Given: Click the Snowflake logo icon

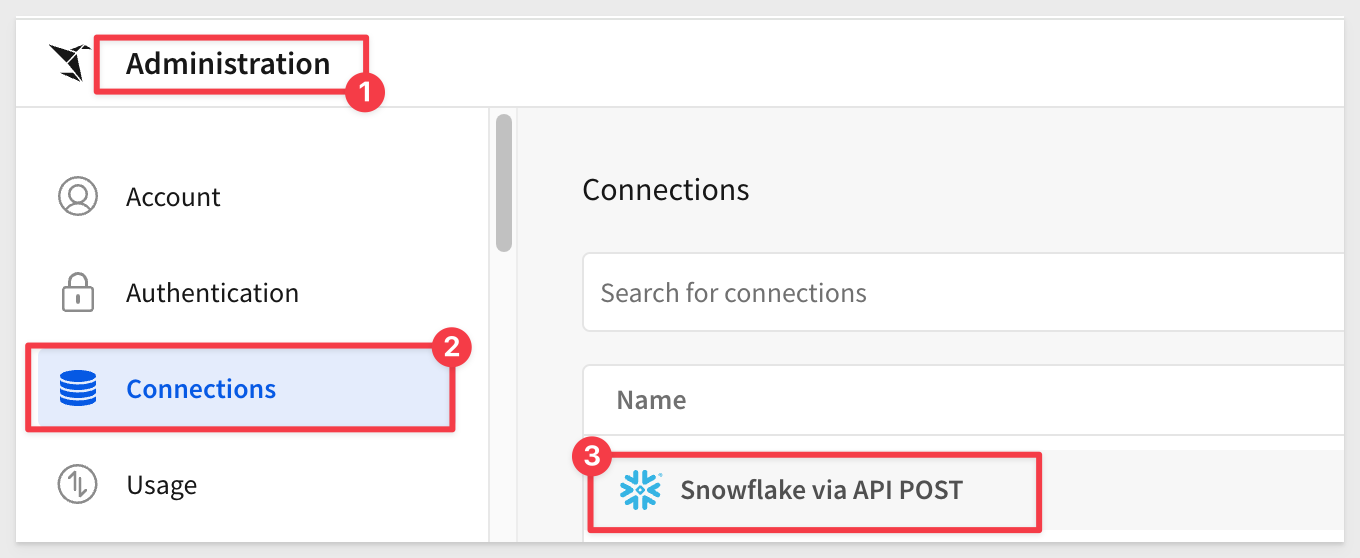Looking at the screenshot, I should click(x=640, y=490).
